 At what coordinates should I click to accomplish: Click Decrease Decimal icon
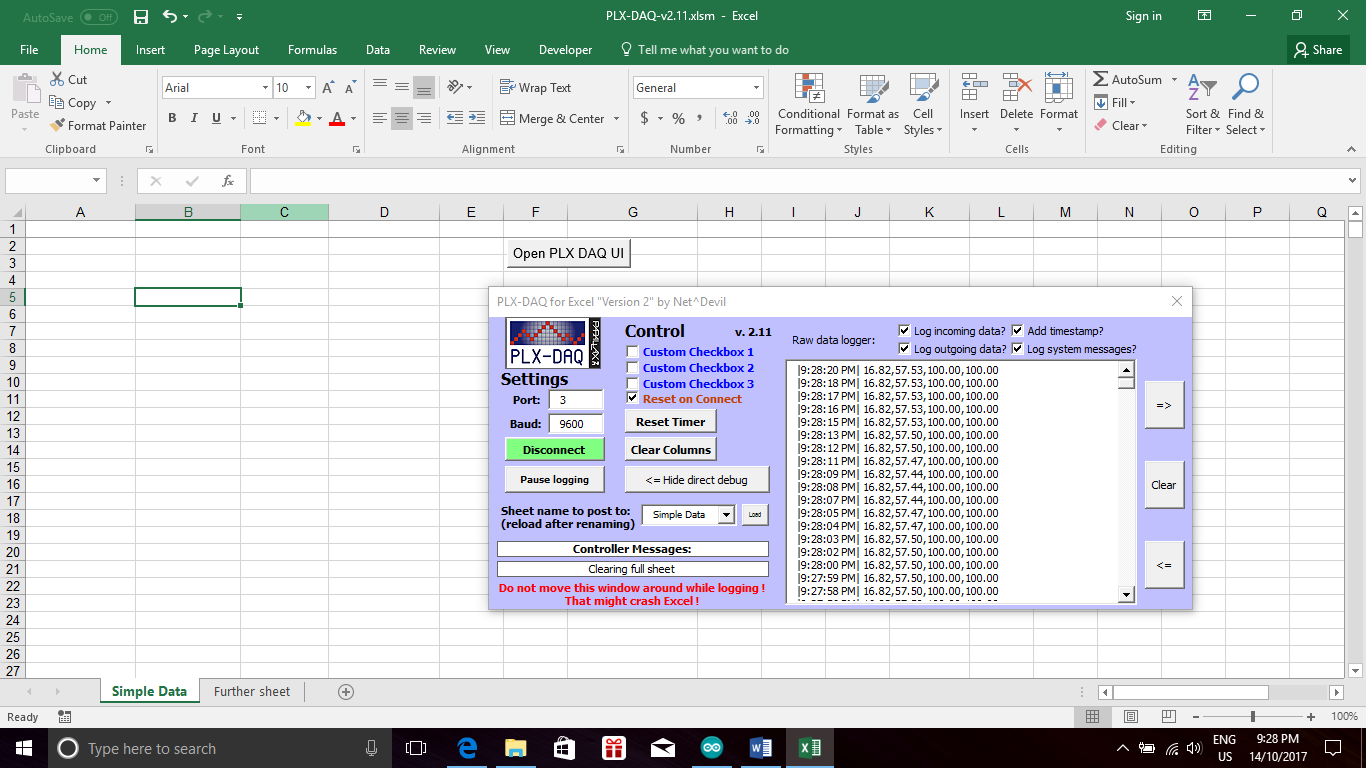(x=752, y=118)
